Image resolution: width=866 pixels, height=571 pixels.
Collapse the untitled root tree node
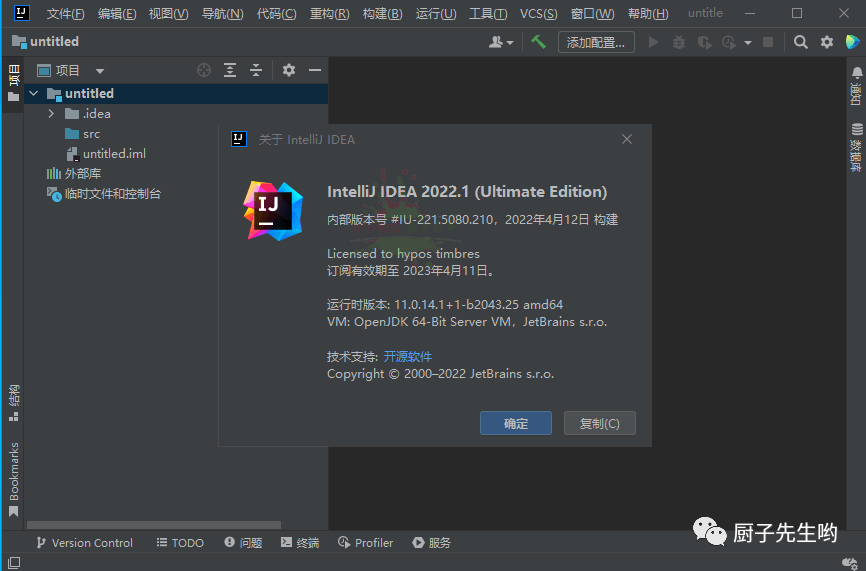pyautogui.click(x=34, y=93)
